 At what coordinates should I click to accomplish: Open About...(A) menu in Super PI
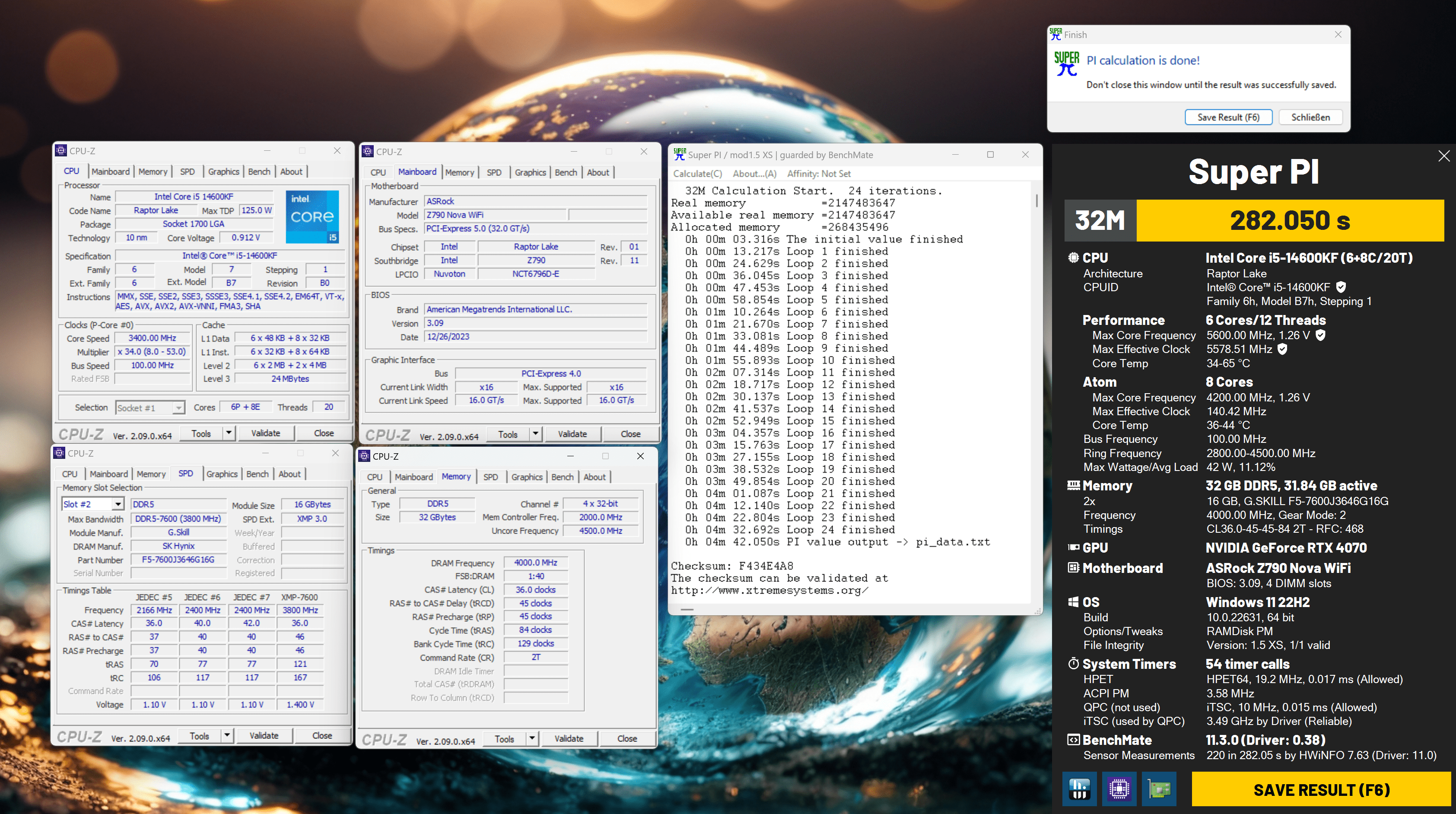click(x=754, y=174)
